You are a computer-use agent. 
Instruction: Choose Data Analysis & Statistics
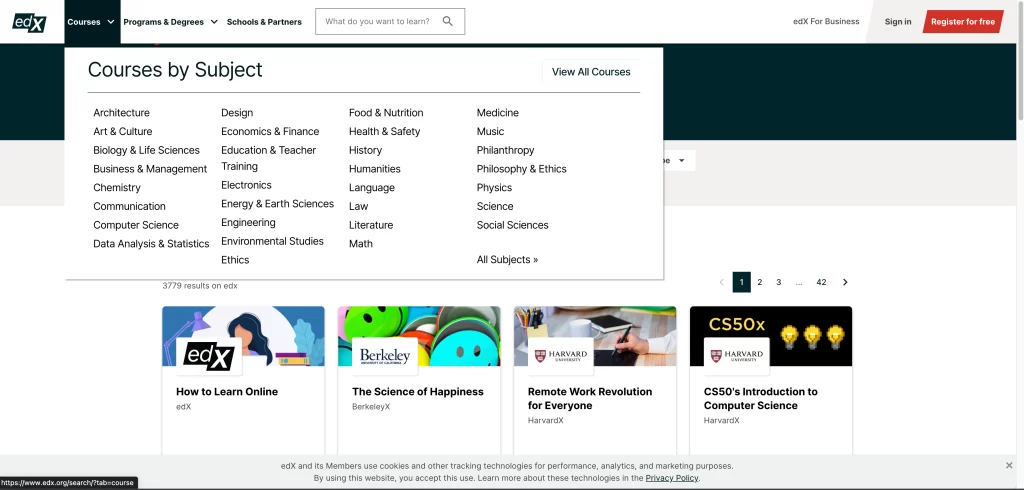click(152, 244)
